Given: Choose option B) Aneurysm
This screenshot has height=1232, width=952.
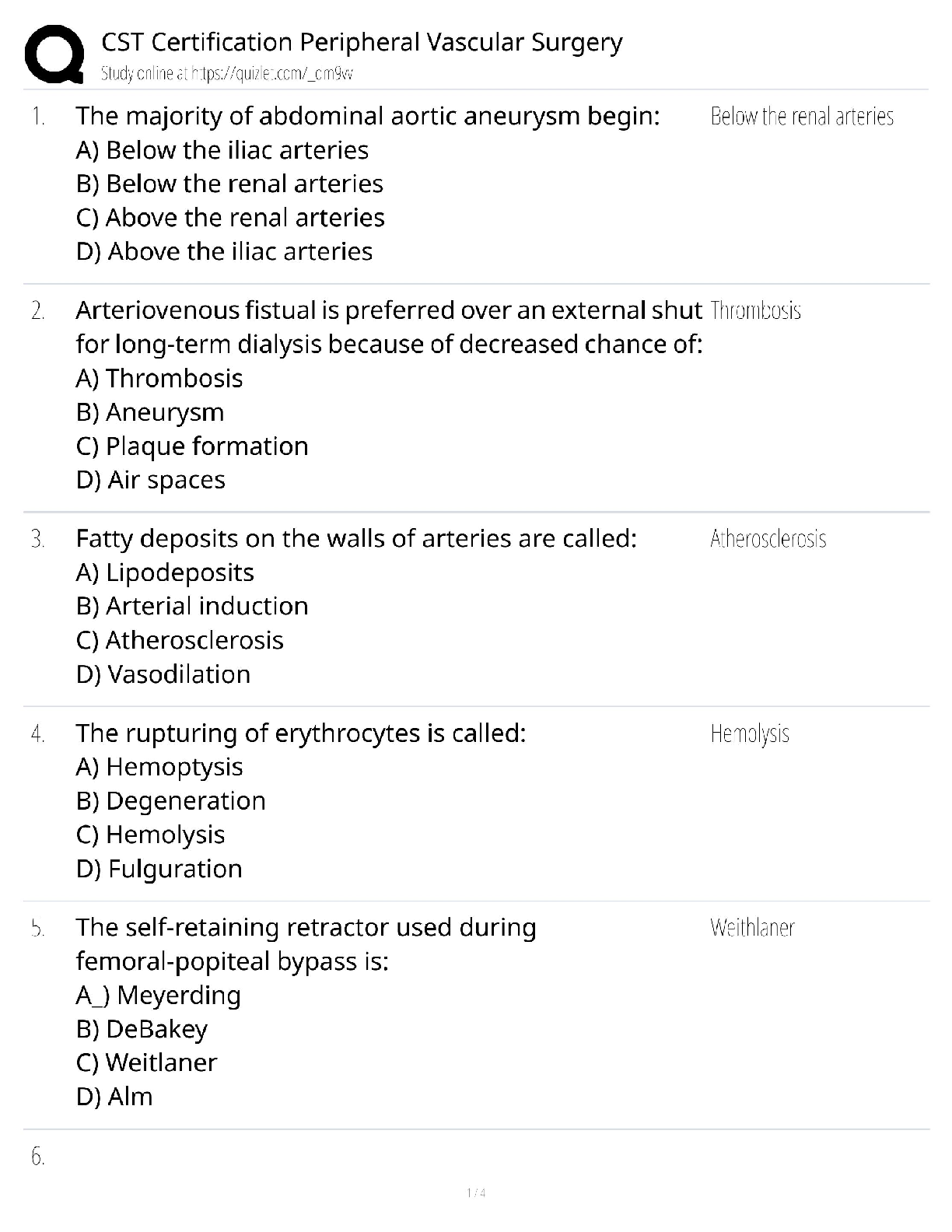Looking at the screenshot, I should coord(150,412).
